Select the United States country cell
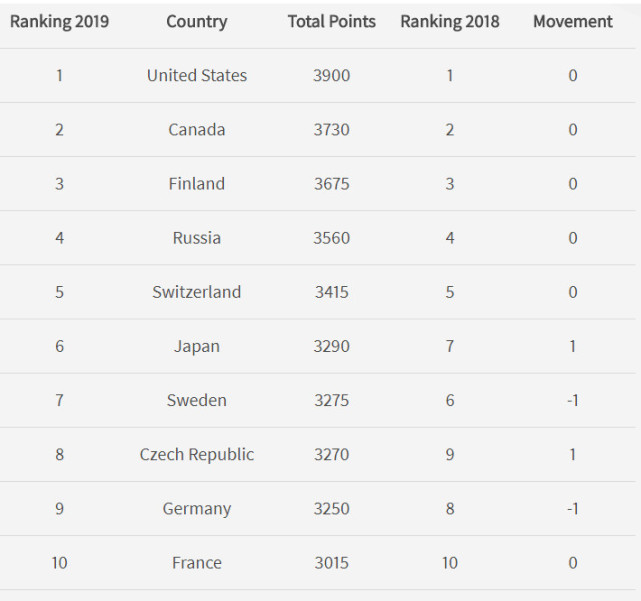The image size is (641, 601). click(197, 75)
